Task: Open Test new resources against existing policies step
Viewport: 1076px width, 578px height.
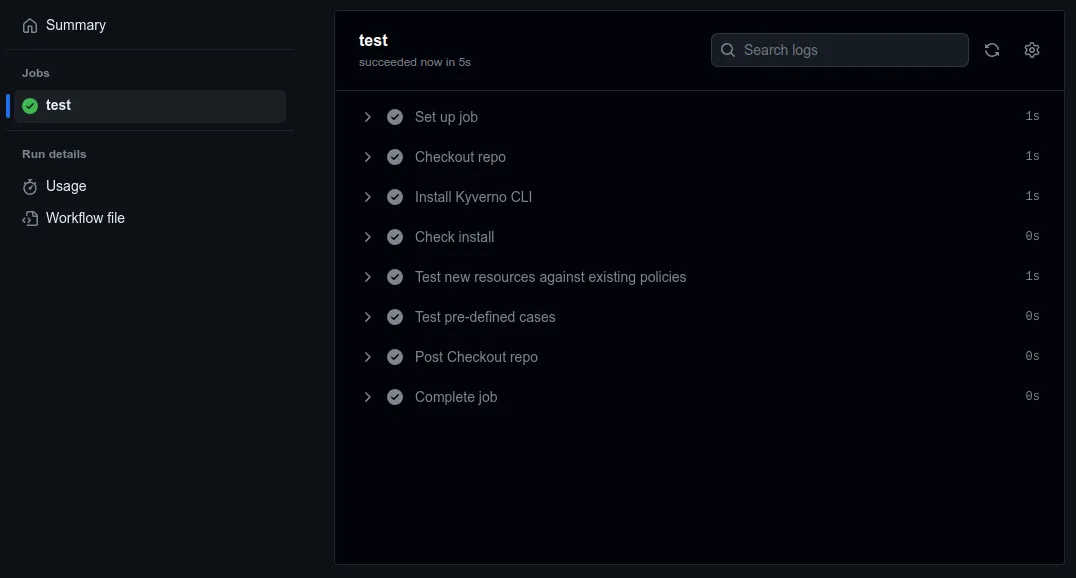Action: tap(550, 277)
